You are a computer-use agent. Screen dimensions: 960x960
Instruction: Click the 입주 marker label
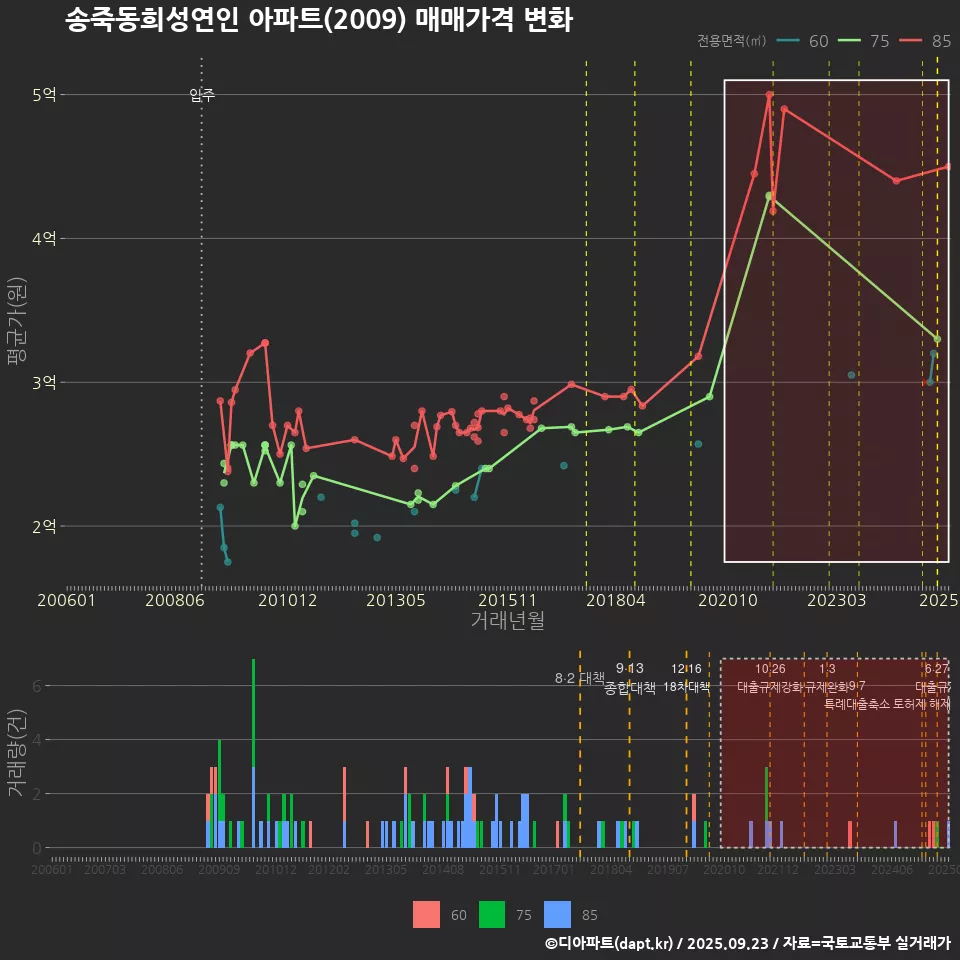click(202, 96)
